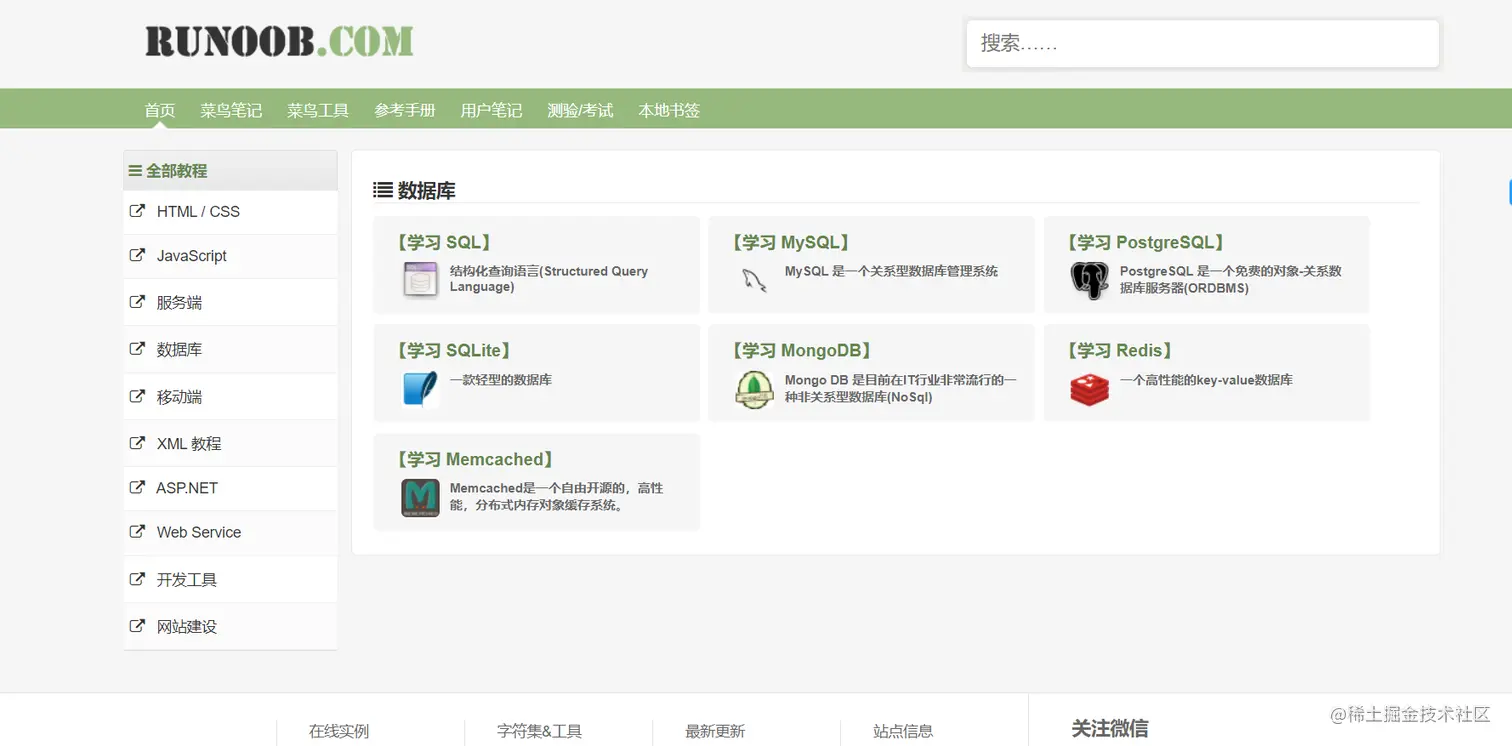Click the 一款轻型的数据库 description text

click(501, 380)
